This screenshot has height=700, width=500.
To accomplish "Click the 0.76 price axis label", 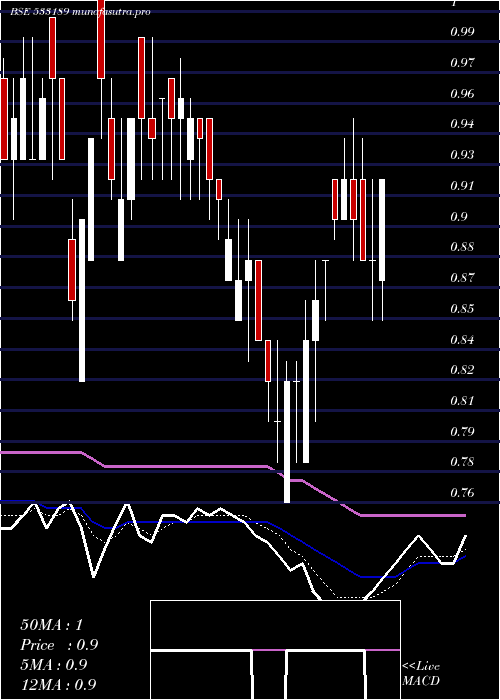I will coord(462,493).
